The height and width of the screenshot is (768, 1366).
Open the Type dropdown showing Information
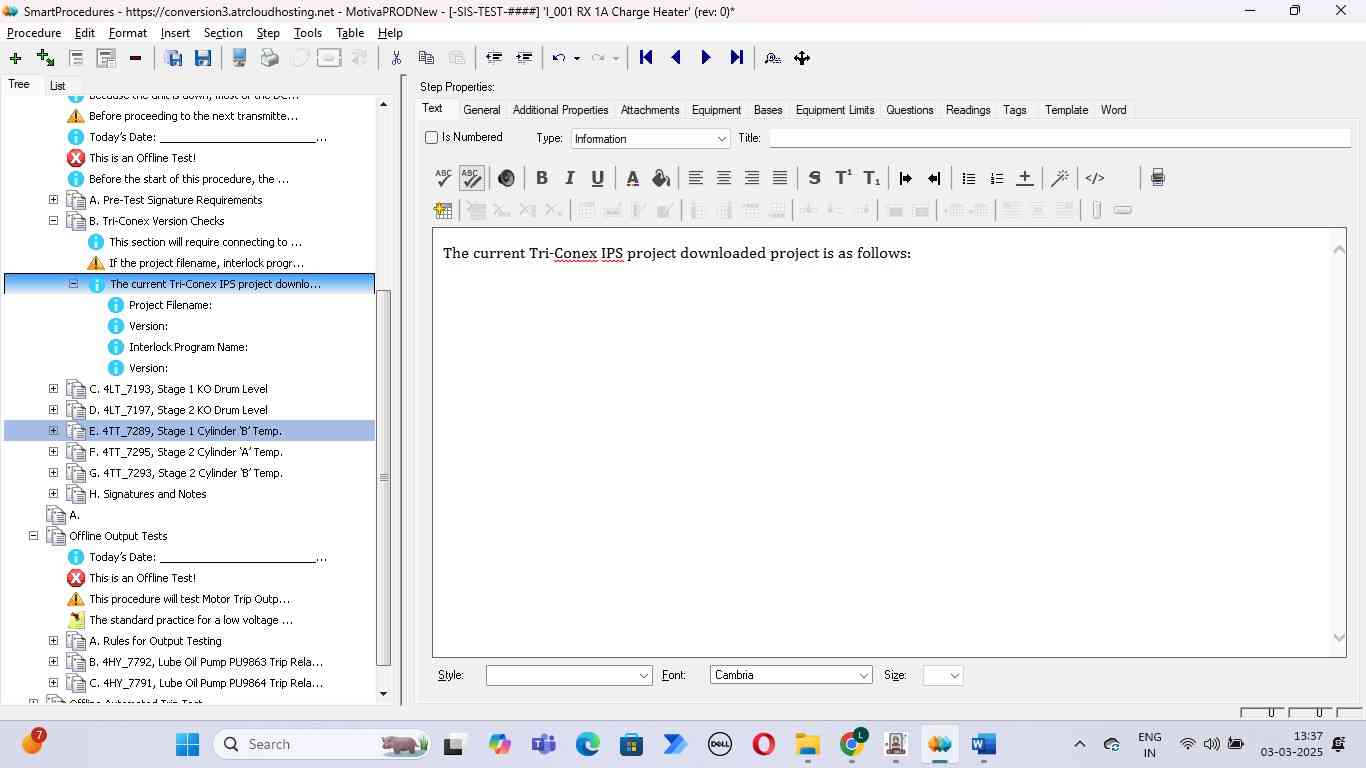pos(650,138)
